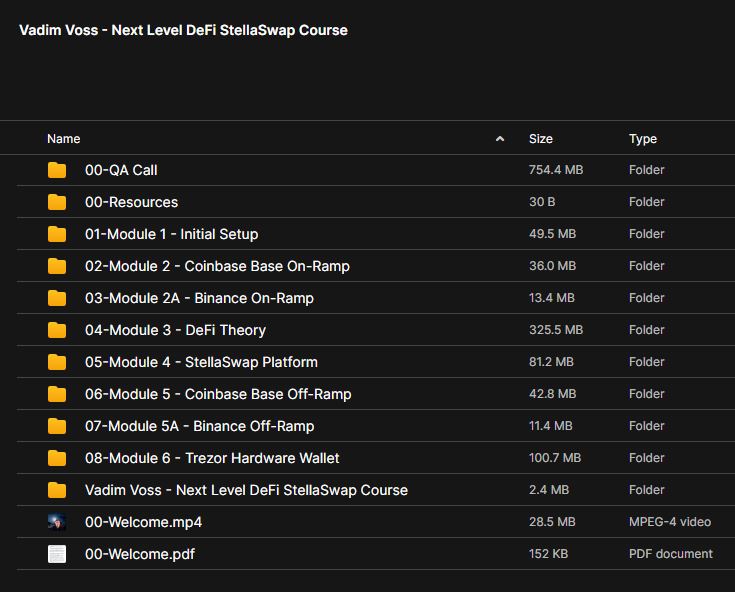Click the 49.5 MB size value

tap(552, 233)
